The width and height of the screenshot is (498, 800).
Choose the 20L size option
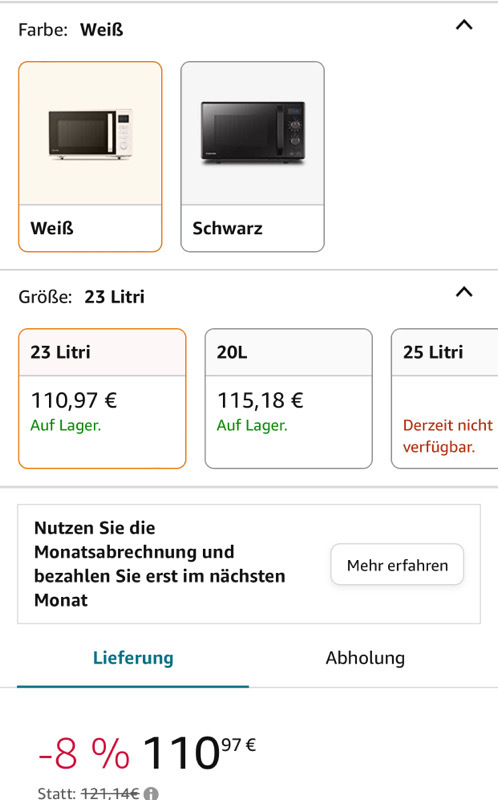tap(289, 398)
